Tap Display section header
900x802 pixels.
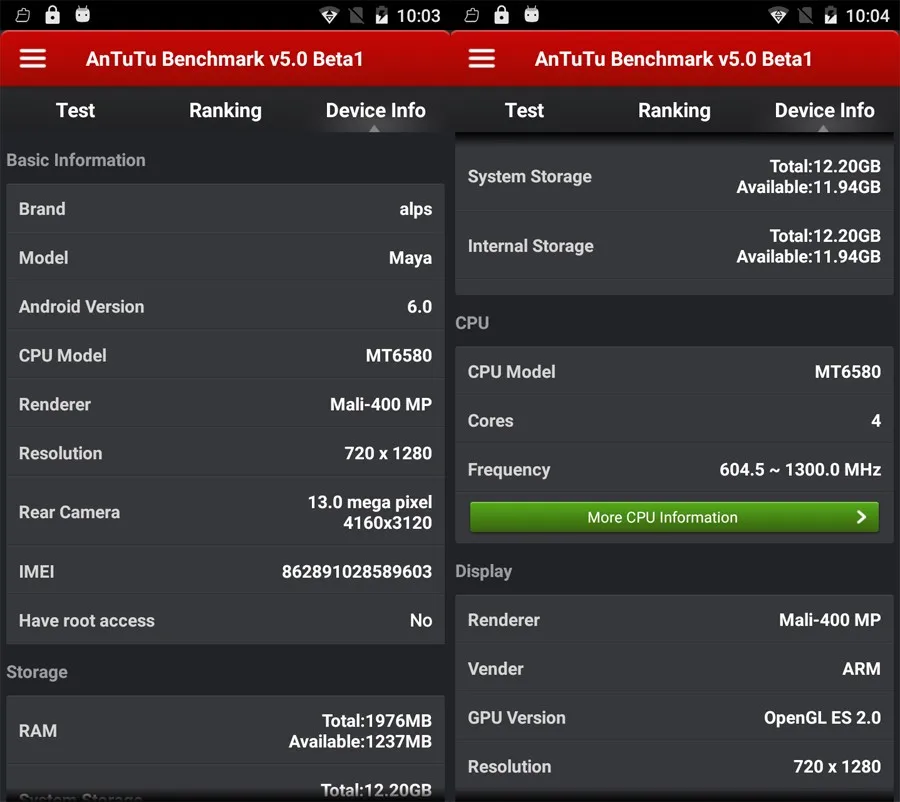[483, 571]
